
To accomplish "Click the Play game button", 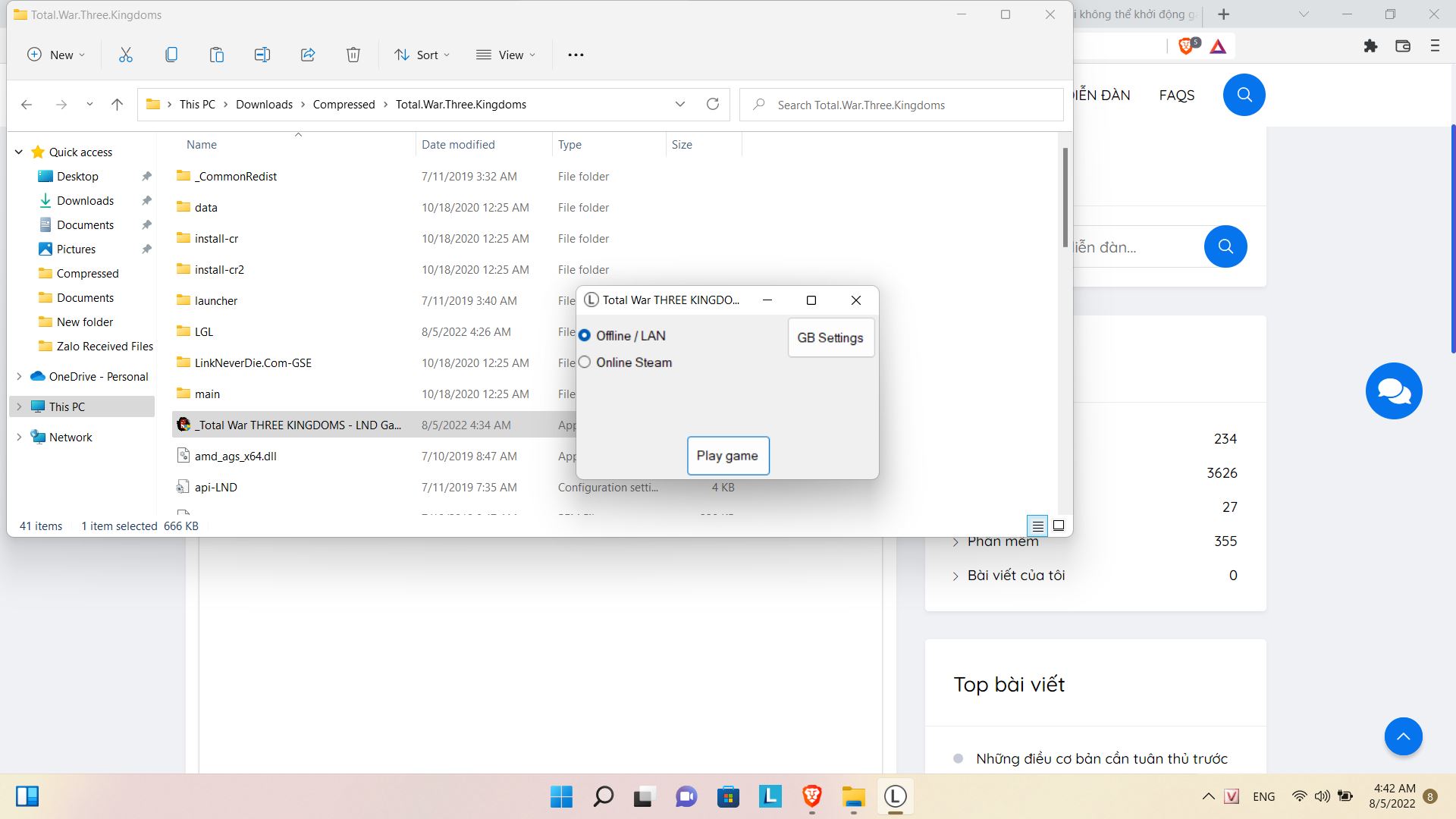I will [x=727, y=456].
